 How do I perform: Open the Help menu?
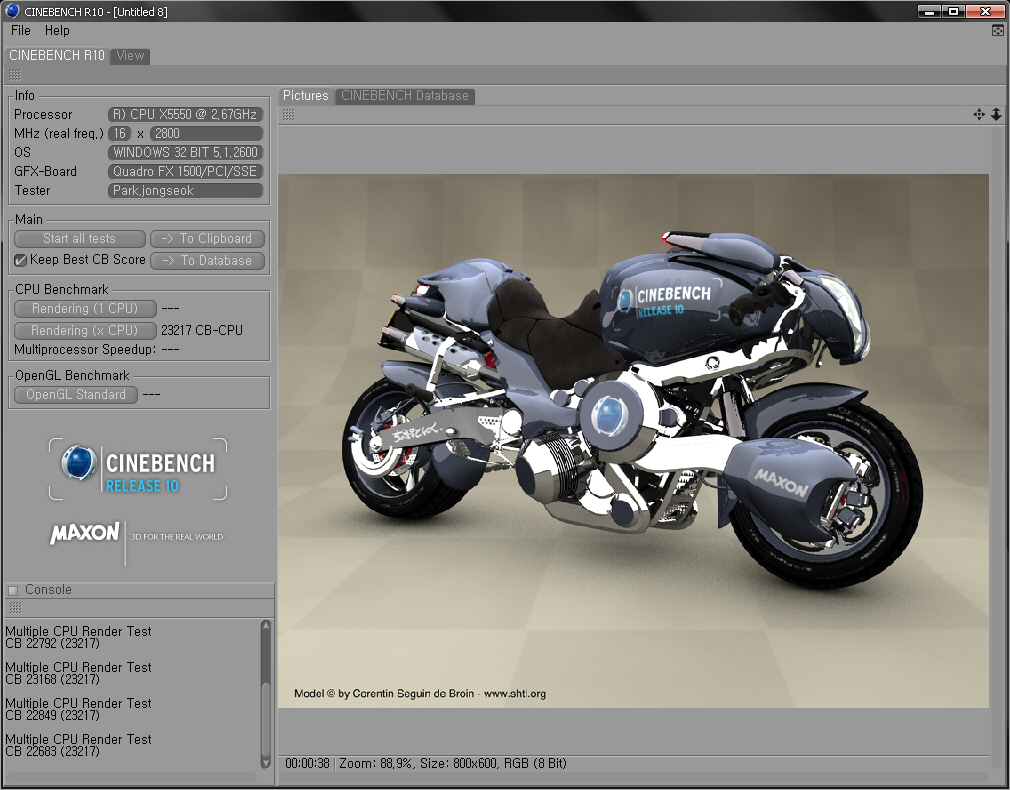coord(57,30)
